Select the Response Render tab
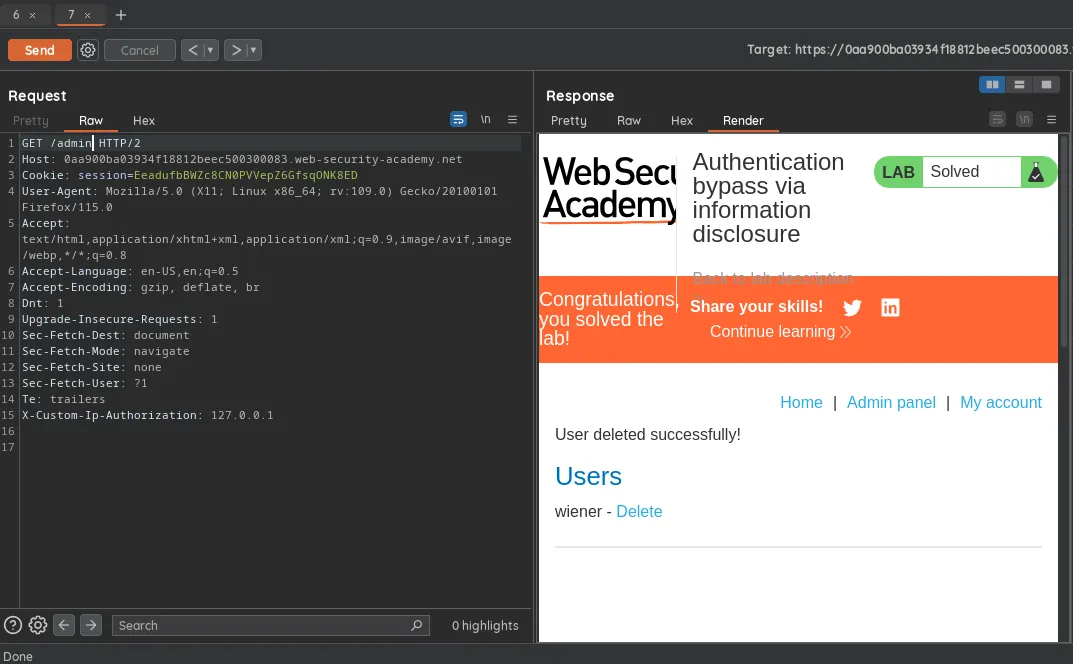The width and height of the screenshot is (1073, 664). pos(743,120)
